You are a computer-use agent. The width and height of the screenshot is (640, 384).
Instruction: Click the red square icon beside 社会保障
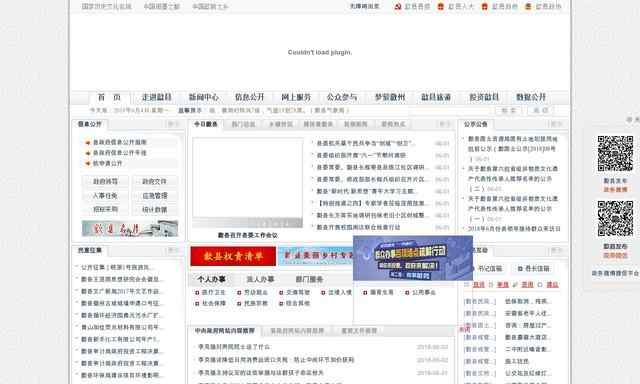[197, 304]
